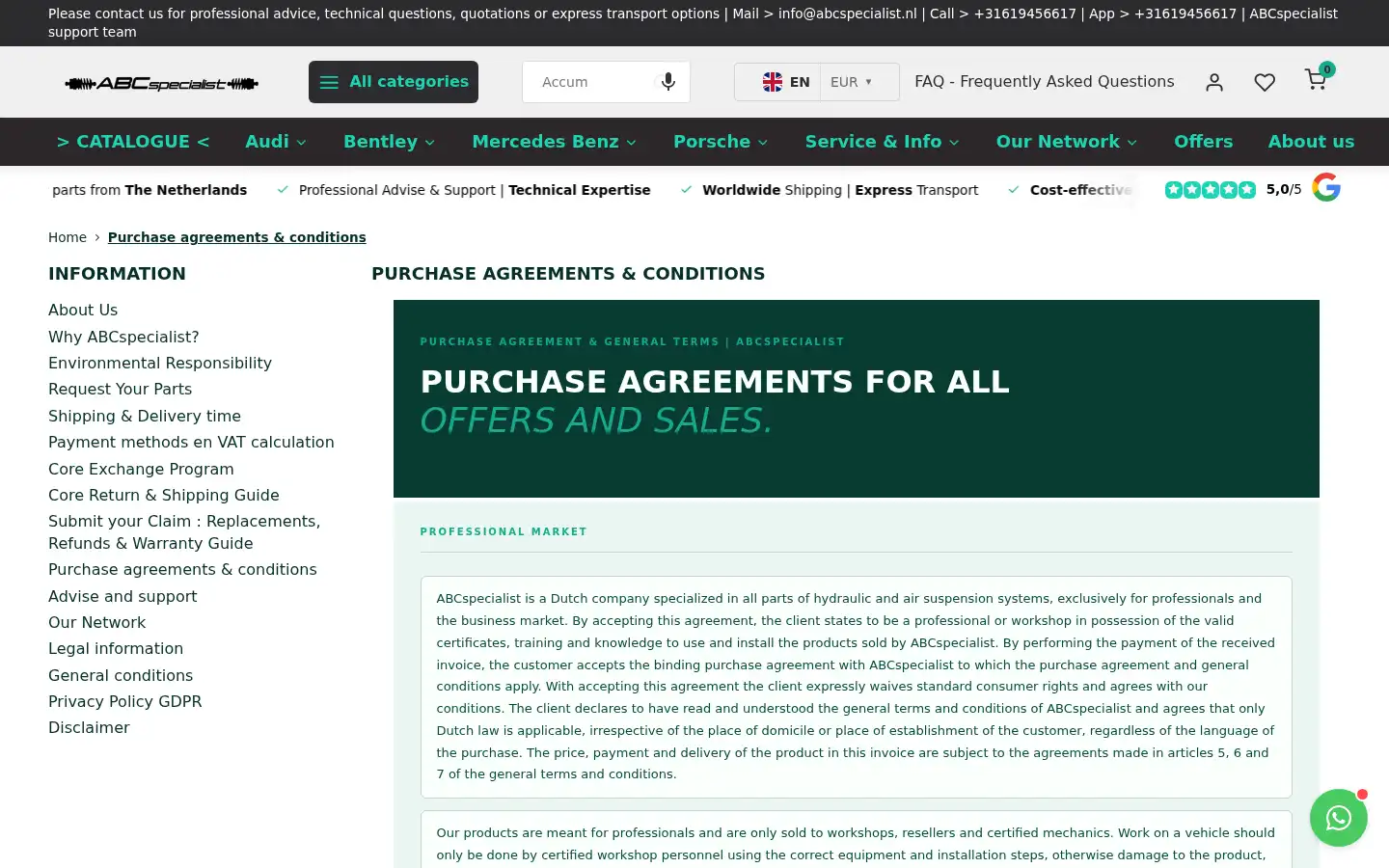Viewport: 1389px width, 868px height.
Task: Open Purchase agreements & conditions sidebar link
Action: point(182,569)
